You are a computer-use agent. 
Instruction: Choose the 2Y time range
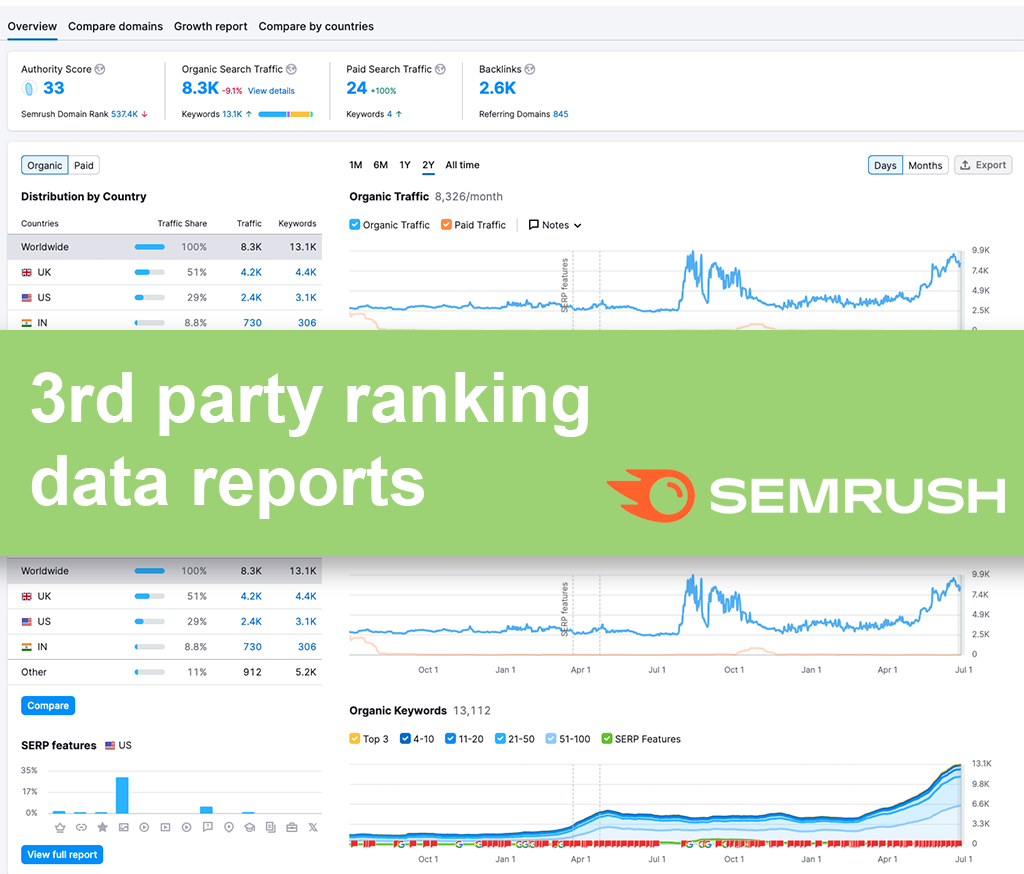(x=428, y=165)
